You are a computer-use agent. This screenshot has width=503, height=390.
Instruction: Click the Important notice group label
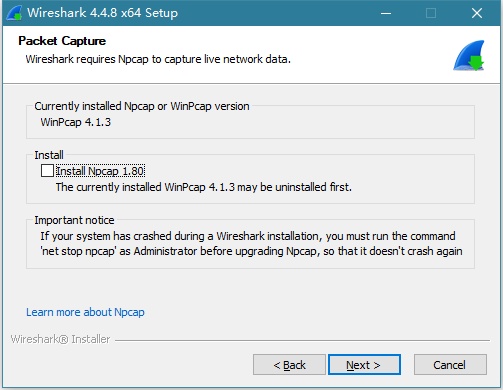(74, 220)
